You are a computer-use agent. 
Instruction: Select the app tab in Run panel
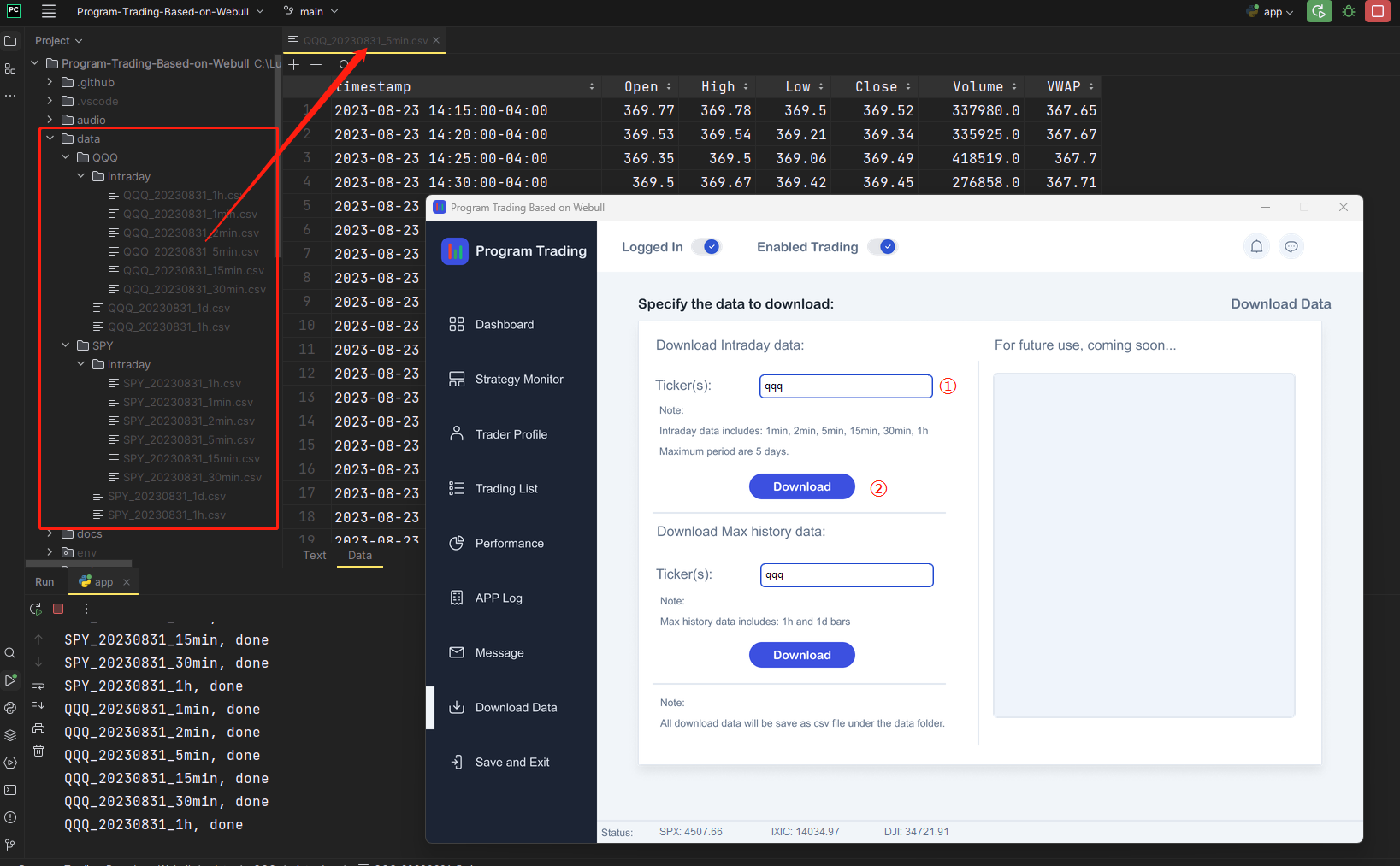click(x=103, y=582)
